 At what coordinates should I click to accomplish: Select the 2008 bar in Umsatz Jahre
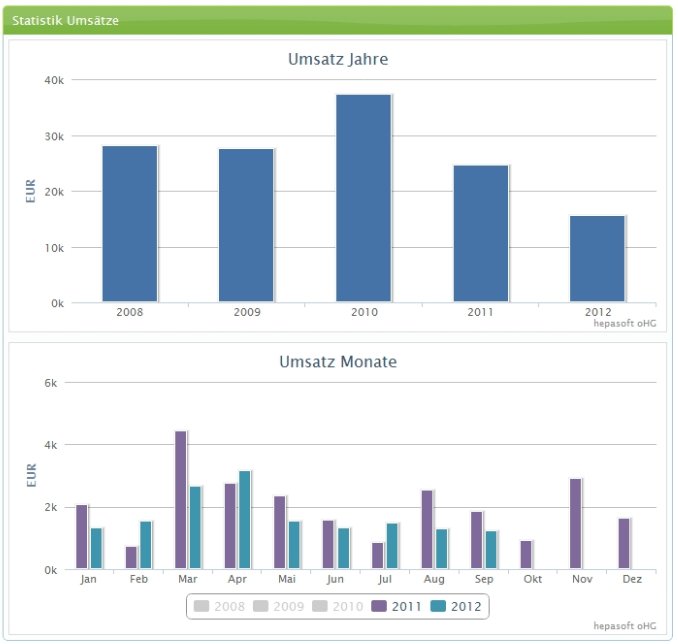click(x=129, y=224)
